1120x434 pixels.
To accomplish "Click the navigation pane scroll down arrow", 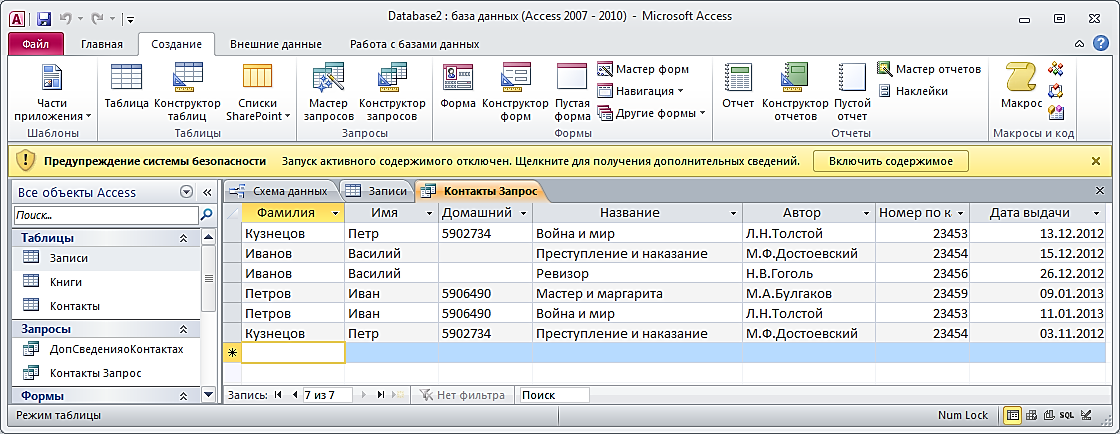I will [x=208, y=394].
